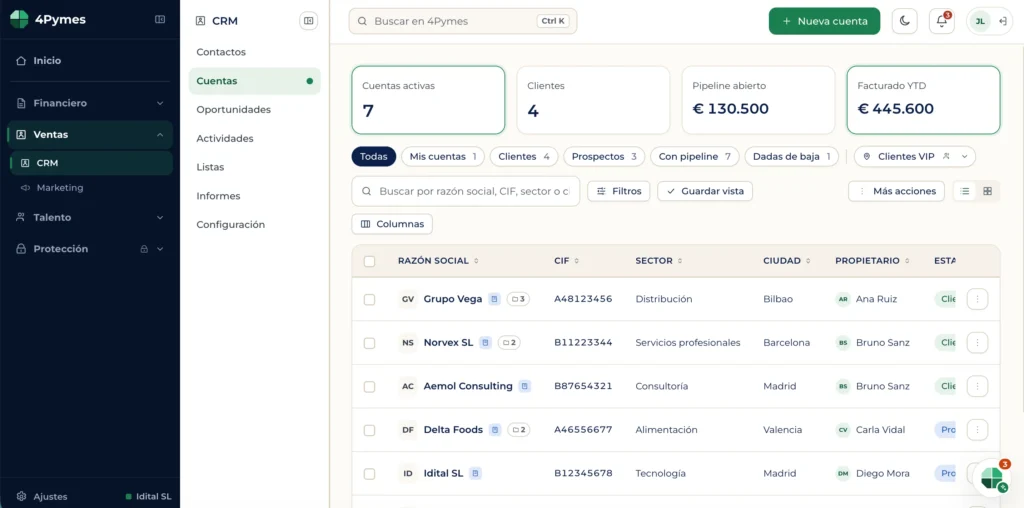Select Prospectos filter tab
The height and width of the screenshot is (508, 1024).
[x=604, y=157]
